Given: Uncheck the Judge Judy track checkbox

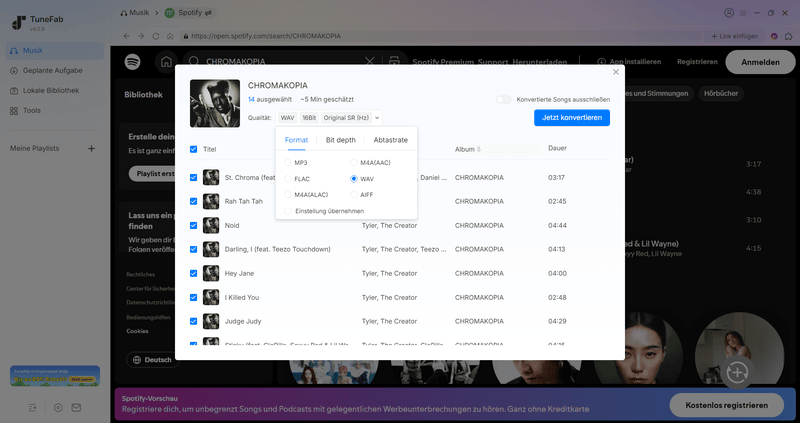Looking at the screenshot, I should click(193, 321).
